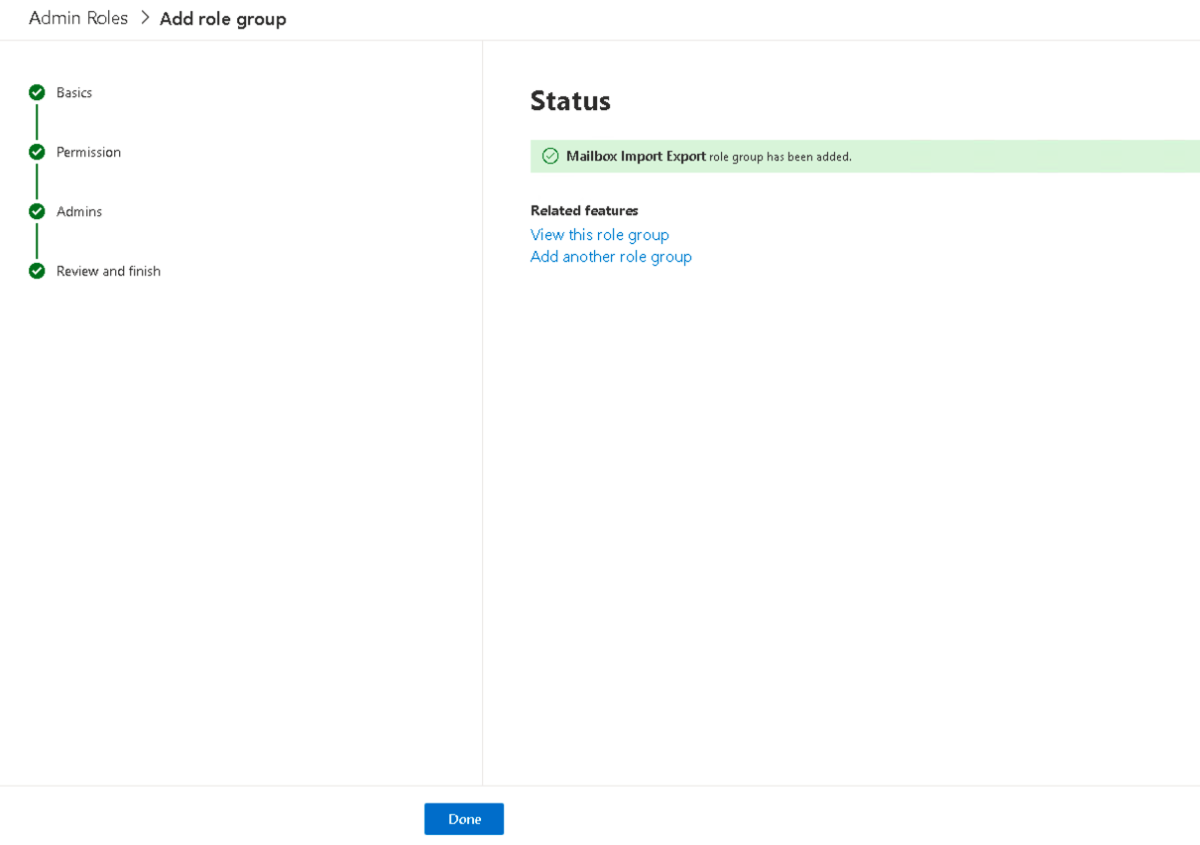This screenshot has width=1200, height=845.
Task: Select the Permission step label
Action: coord(88,152)
